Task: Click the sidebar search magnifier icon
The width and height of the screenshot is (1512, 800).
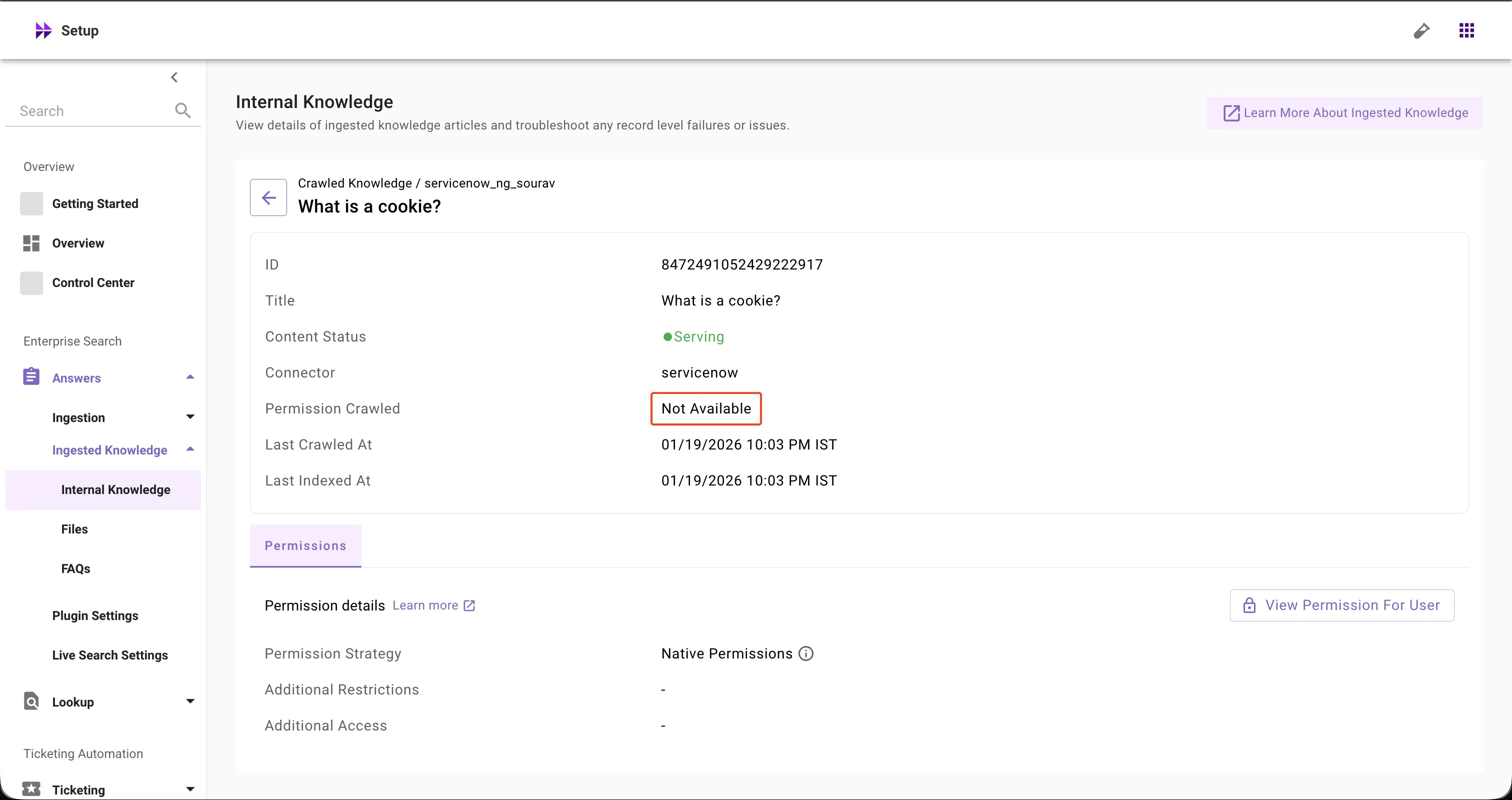Action: click(182, 110)
